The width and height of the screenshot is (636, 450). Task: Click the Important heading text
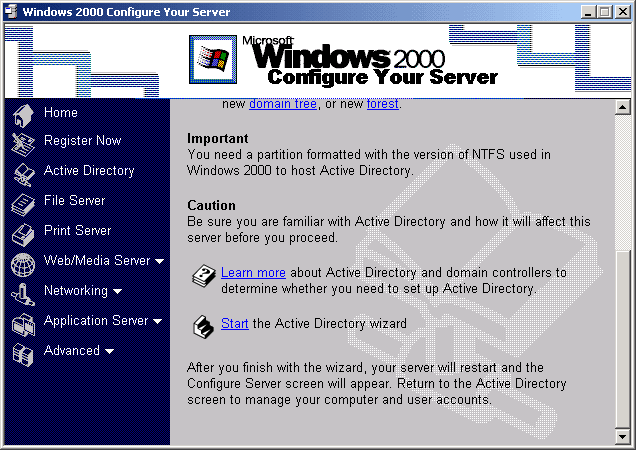tap(217, 138)
